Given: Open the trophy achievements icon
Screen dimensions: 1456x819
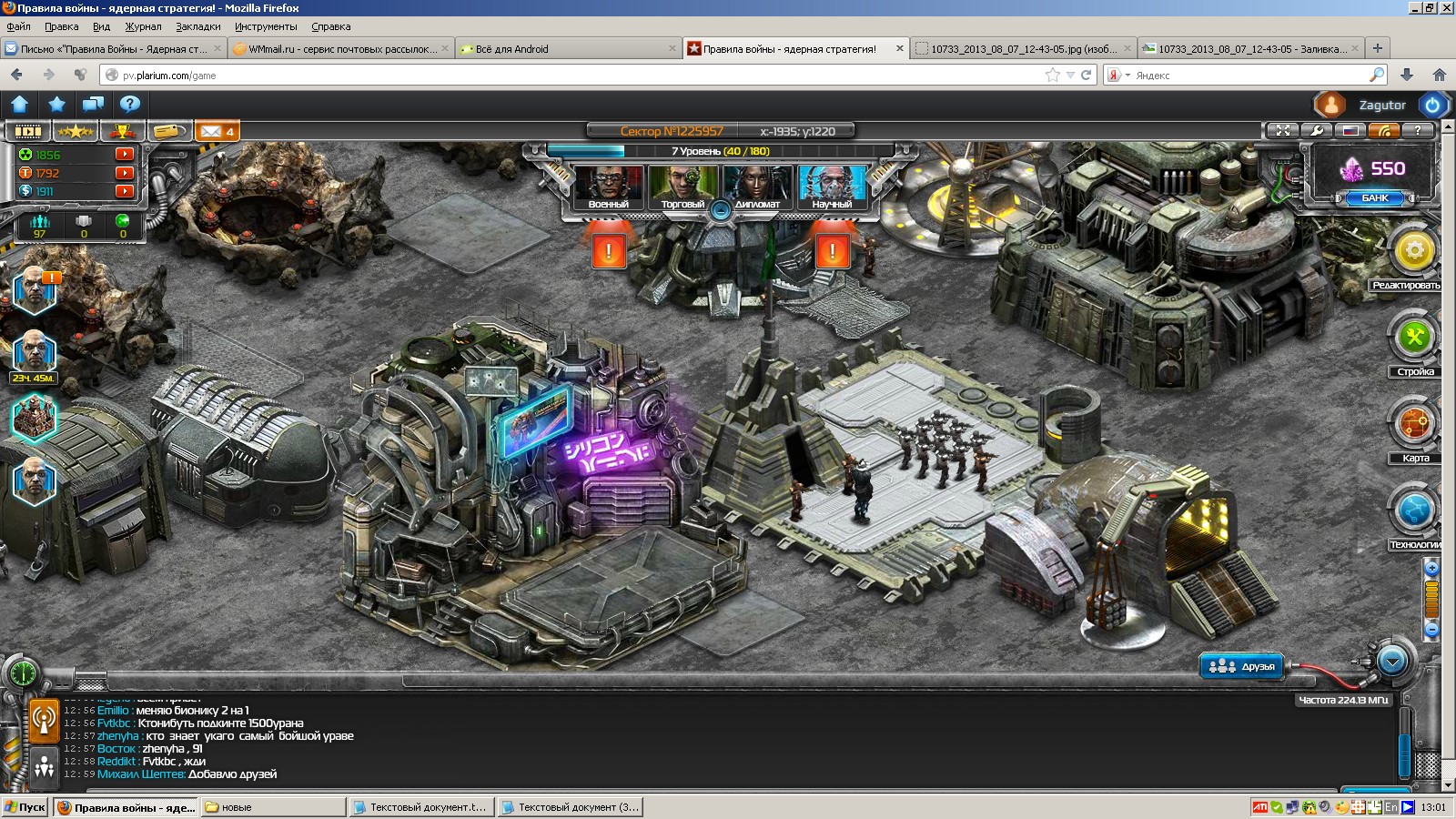Looking at the screenshot, I should coord(123,132).
